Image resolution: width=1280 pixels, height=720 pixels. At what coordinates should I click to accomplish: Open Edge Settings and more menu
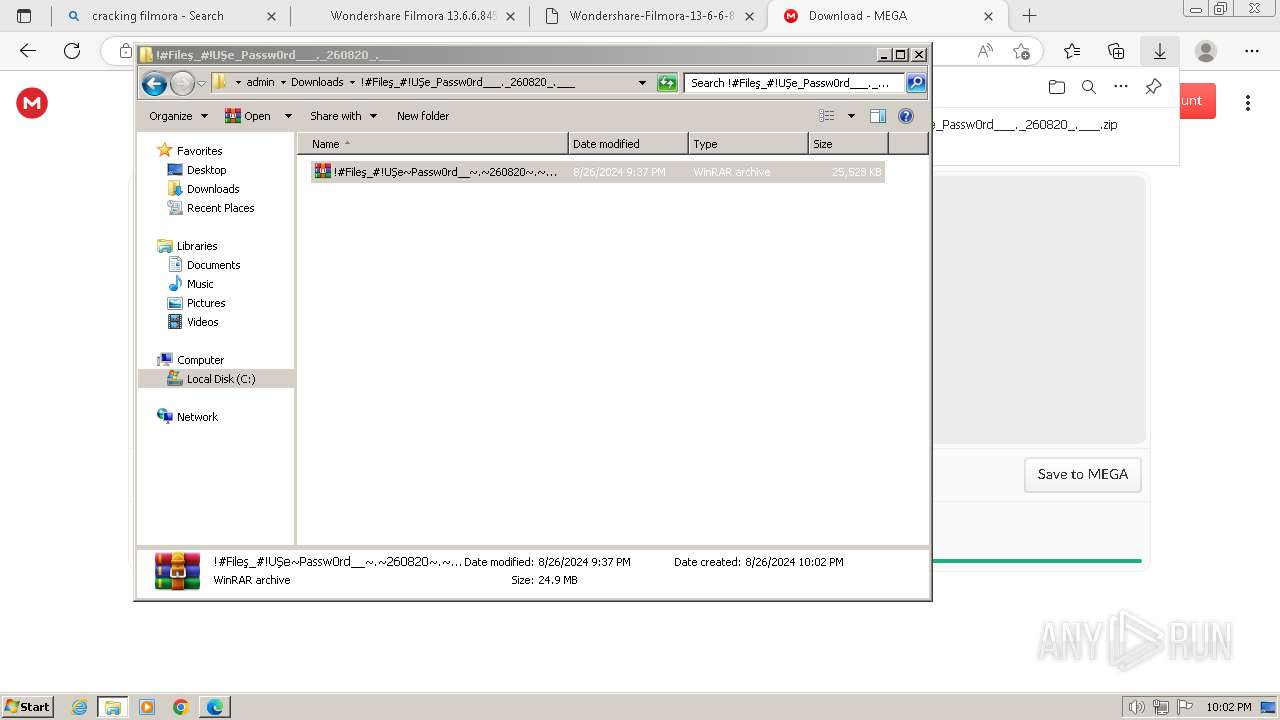click(1252, 51)
